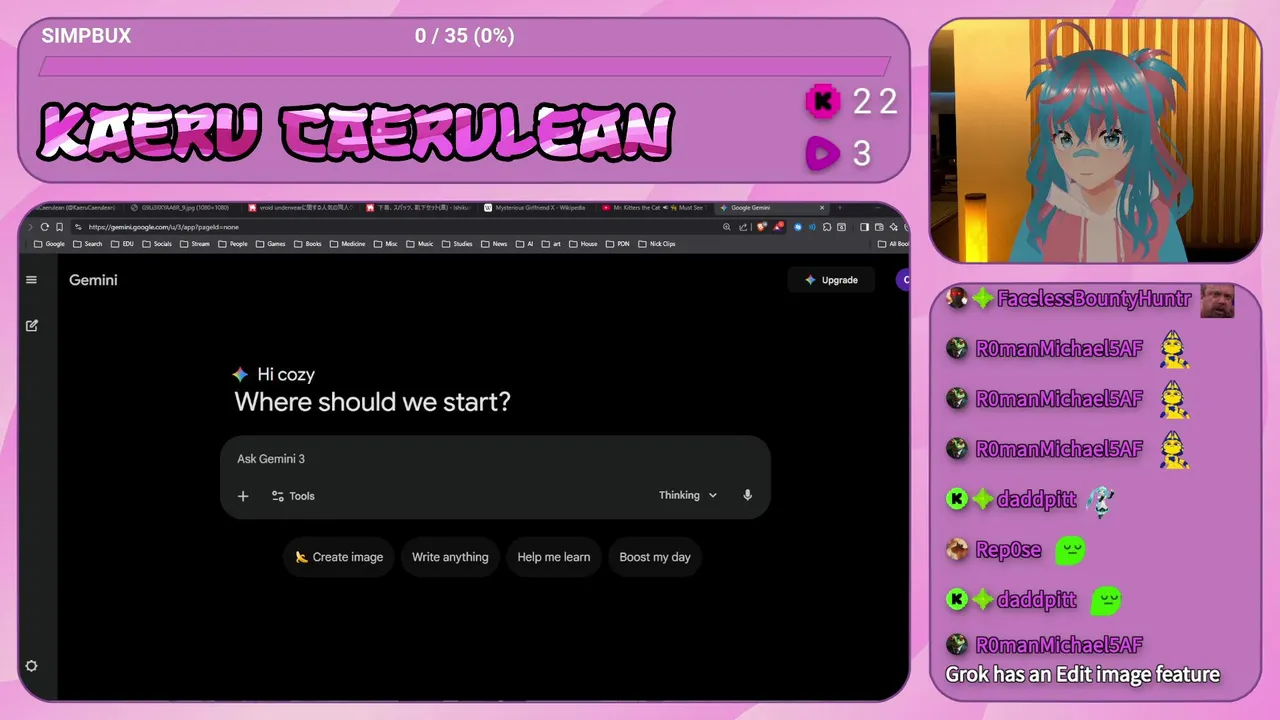The width and height of the screenshot is (1280, 720).
Task: Click the Create image suggestion chip
Action: pyautogui.click(x=339, y=557)
